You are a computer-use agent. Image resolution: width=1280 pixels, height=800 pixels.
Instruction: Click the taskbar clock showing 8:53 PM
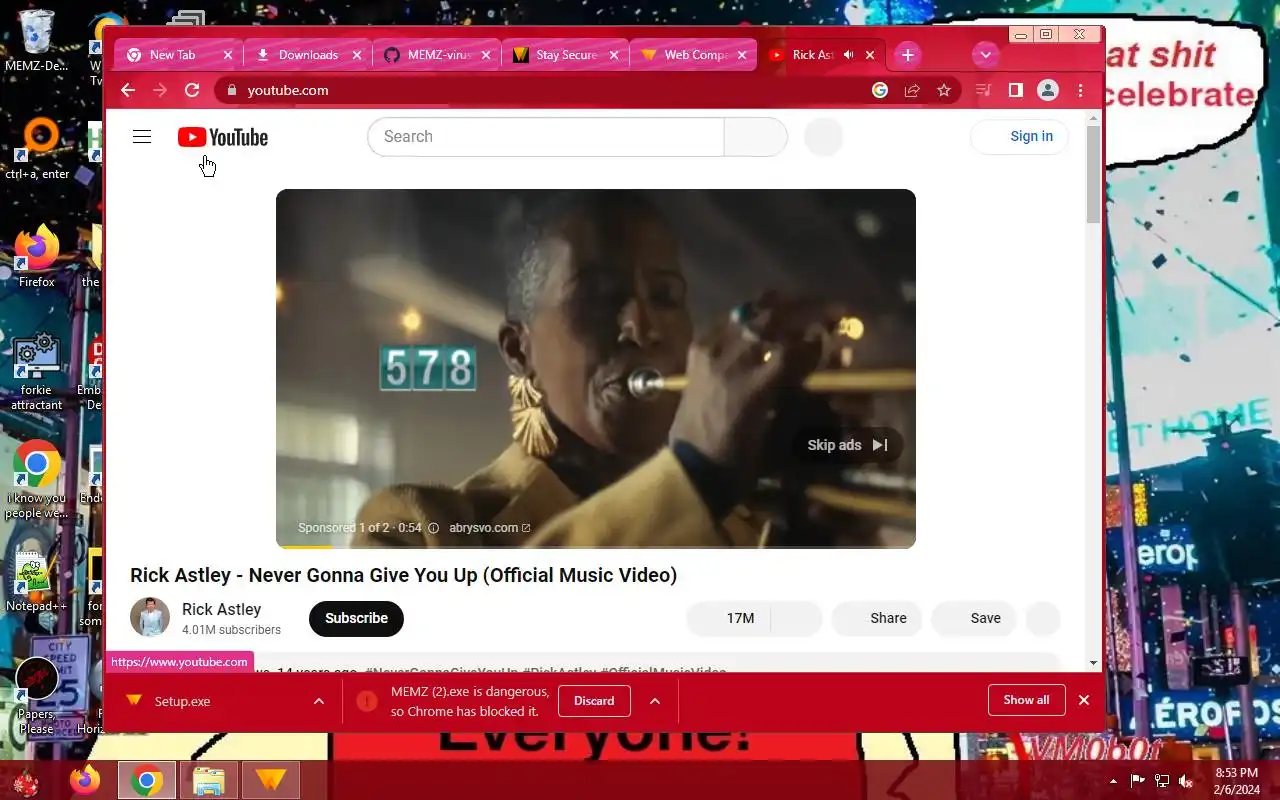1236,781
